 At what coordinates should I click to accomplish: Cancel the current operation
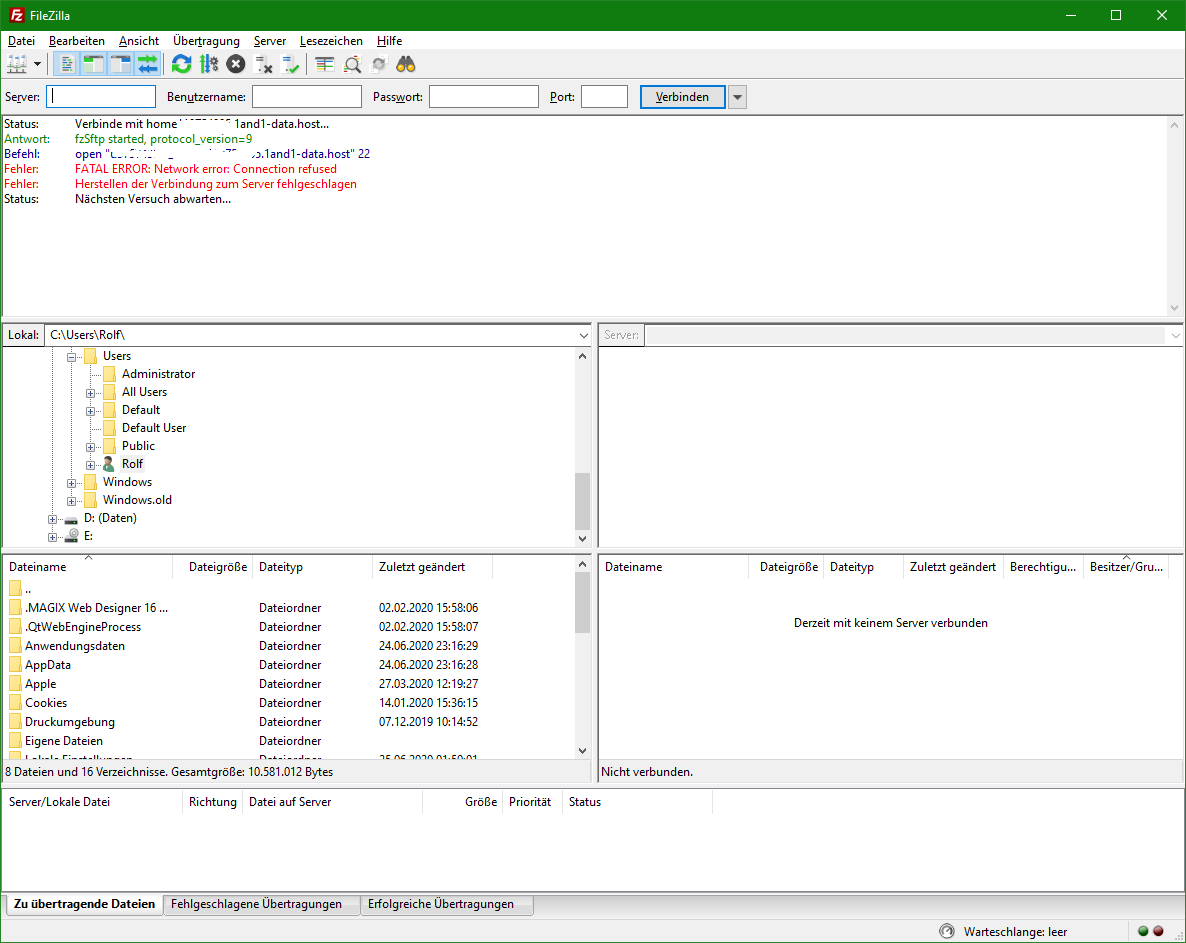(236, 64)
